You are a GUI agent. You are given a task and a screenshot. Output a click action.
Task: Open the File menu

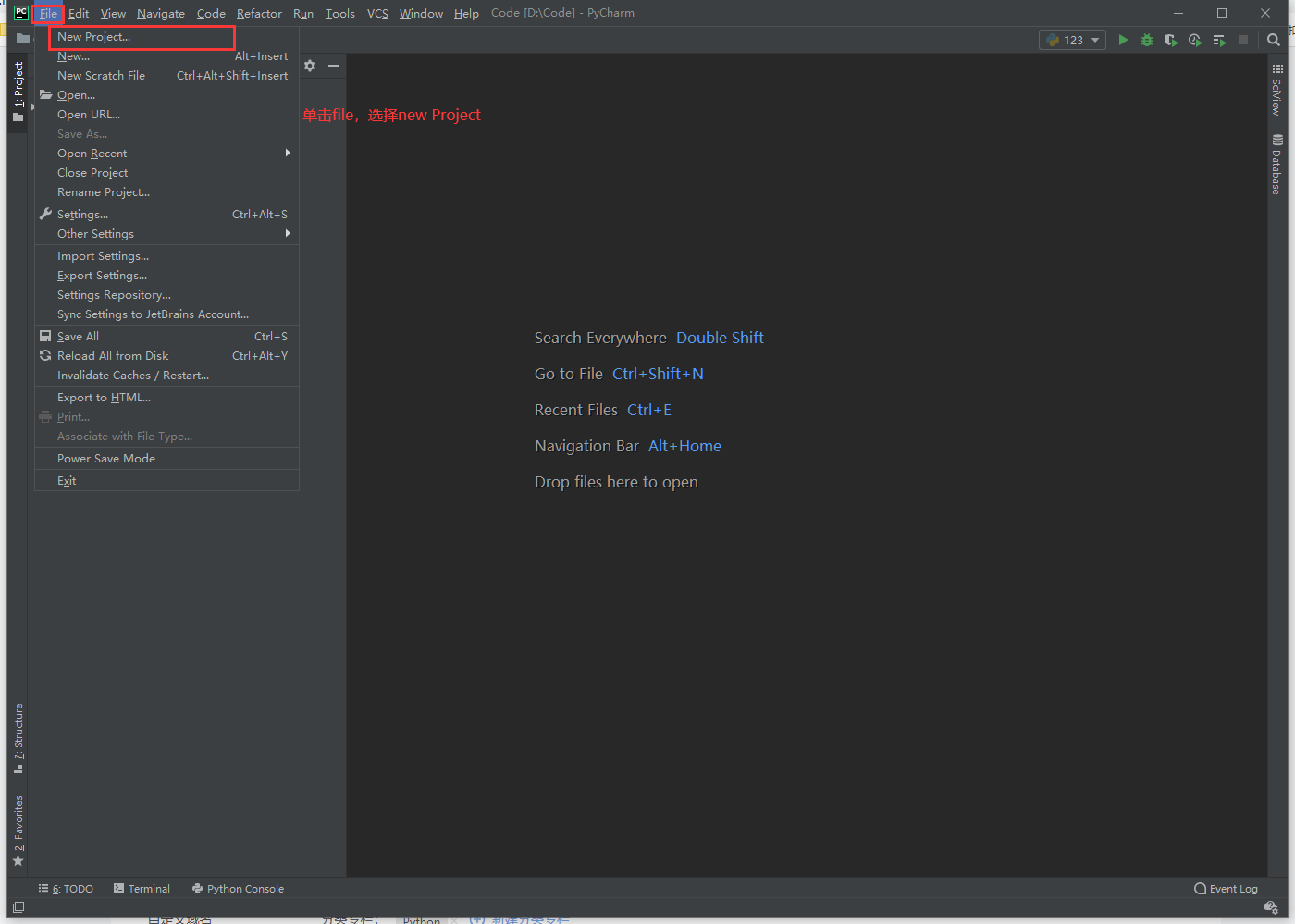[x=48, y=14]
